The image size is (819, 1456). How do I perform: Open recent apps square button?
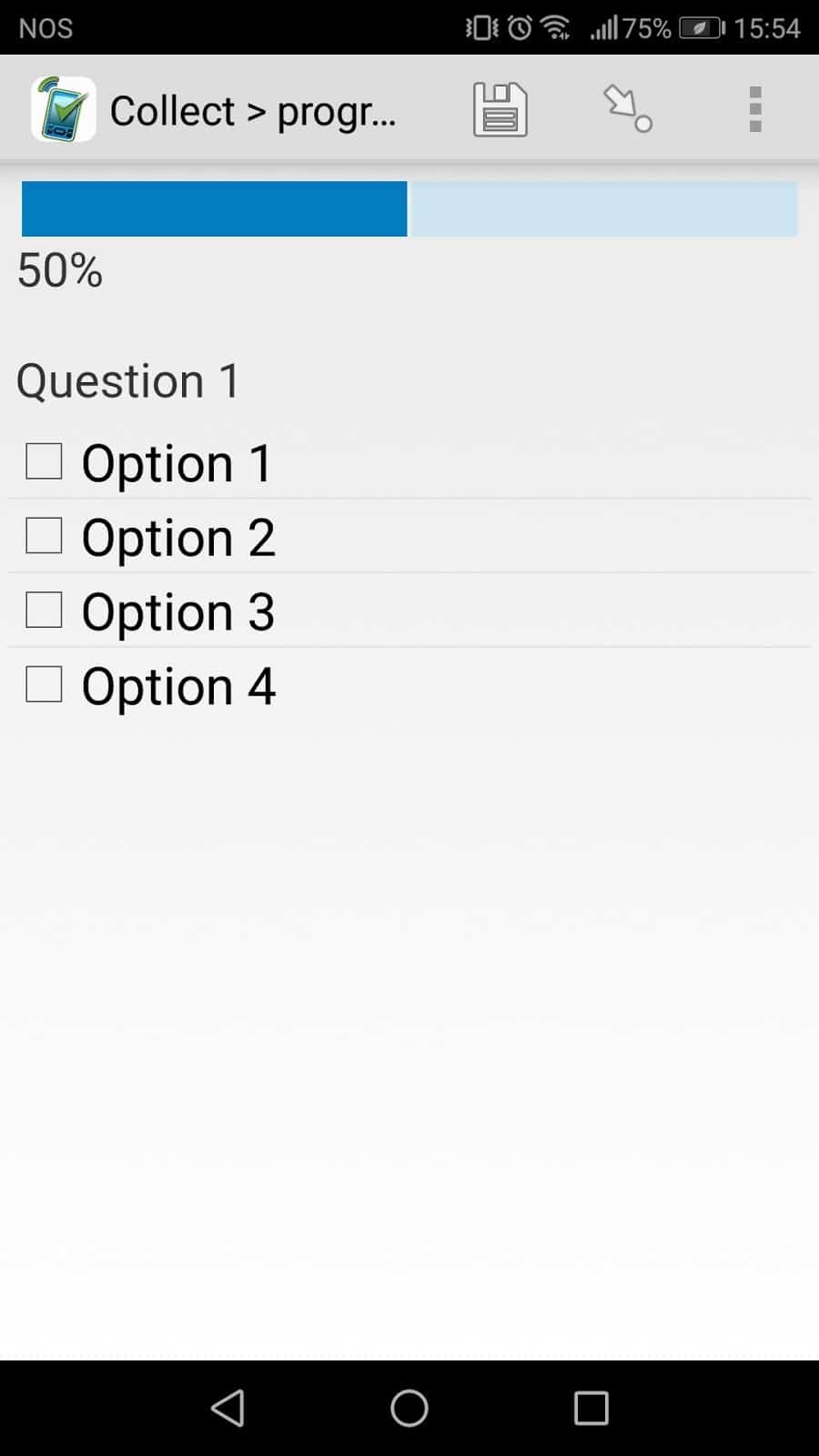pos(591,1408)
